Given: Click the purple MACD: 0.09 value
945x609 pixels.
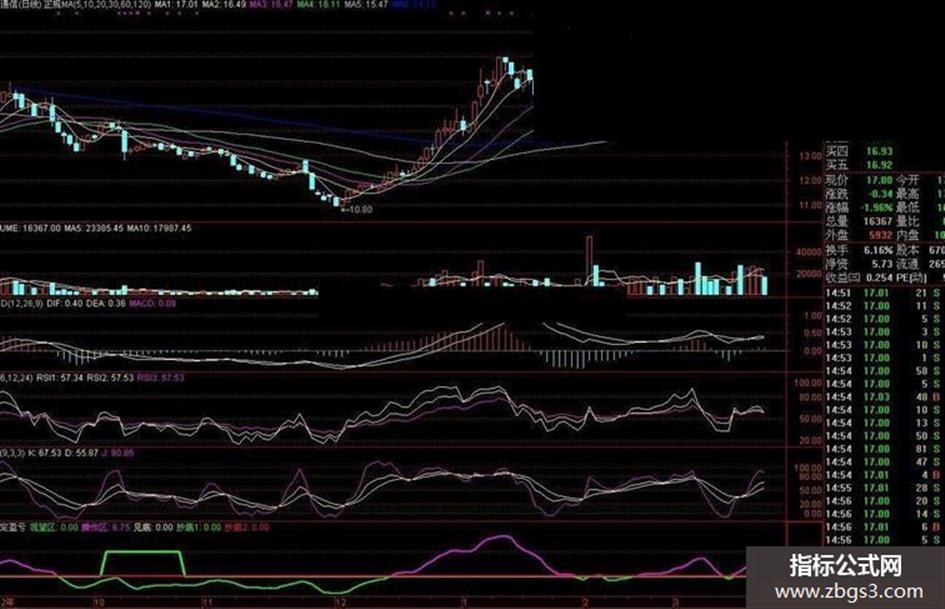Looking at the screenshot, I should (152, 303).
